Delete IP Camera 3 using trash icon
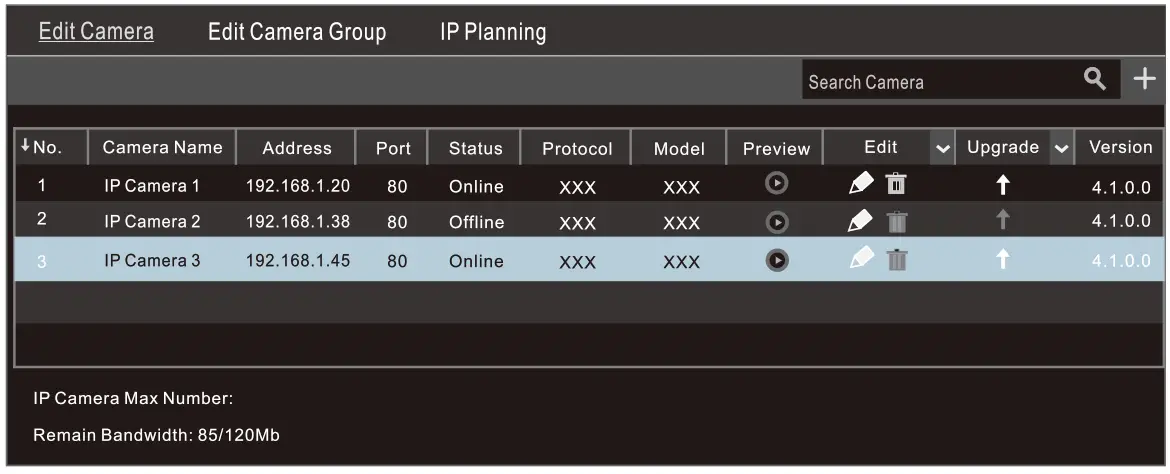 tap(896, 259)
